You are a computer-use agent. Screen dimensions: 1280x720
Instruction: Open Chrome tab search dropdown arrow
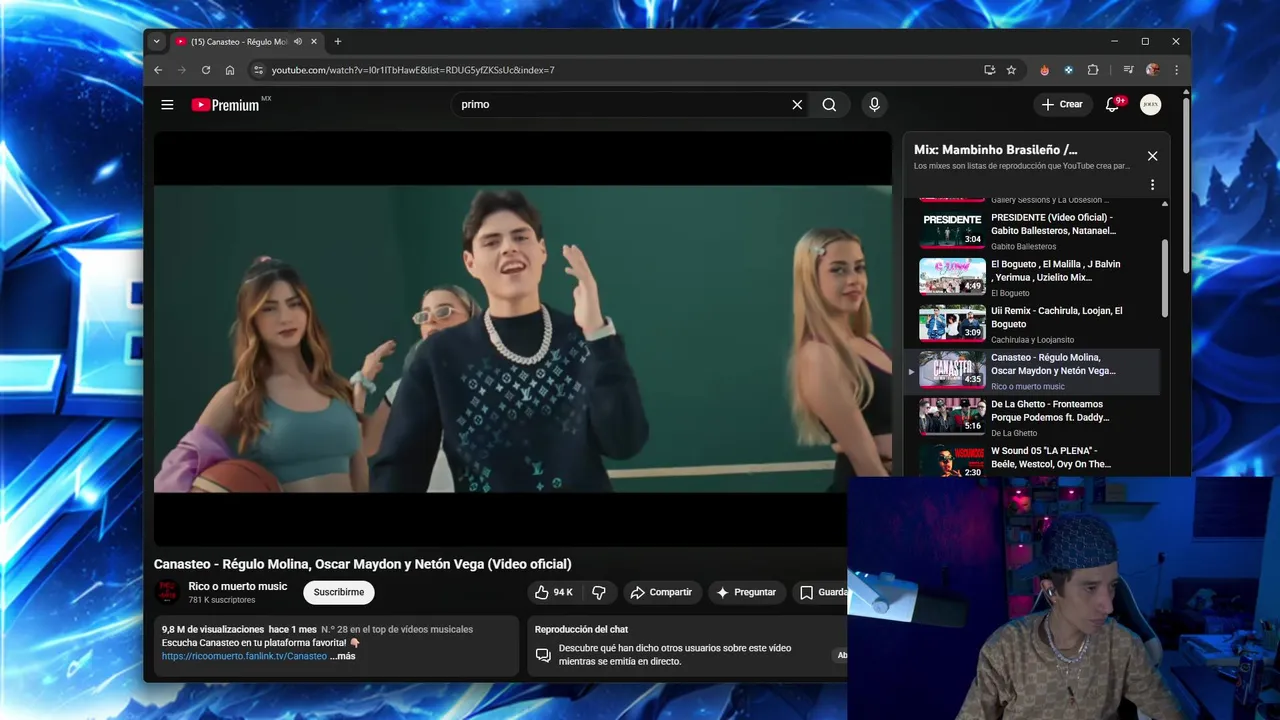156,41
